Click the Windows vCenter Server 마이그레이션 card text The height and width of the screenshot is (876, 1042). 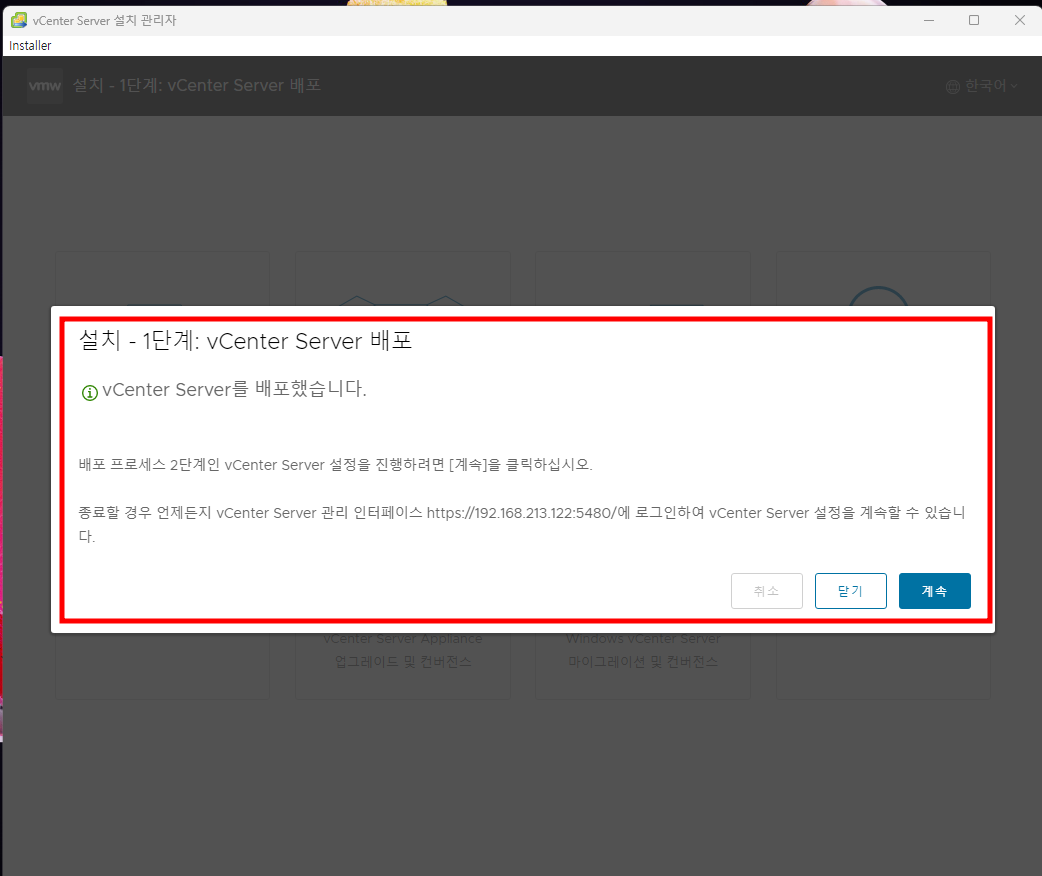click(x=643, y=650)
